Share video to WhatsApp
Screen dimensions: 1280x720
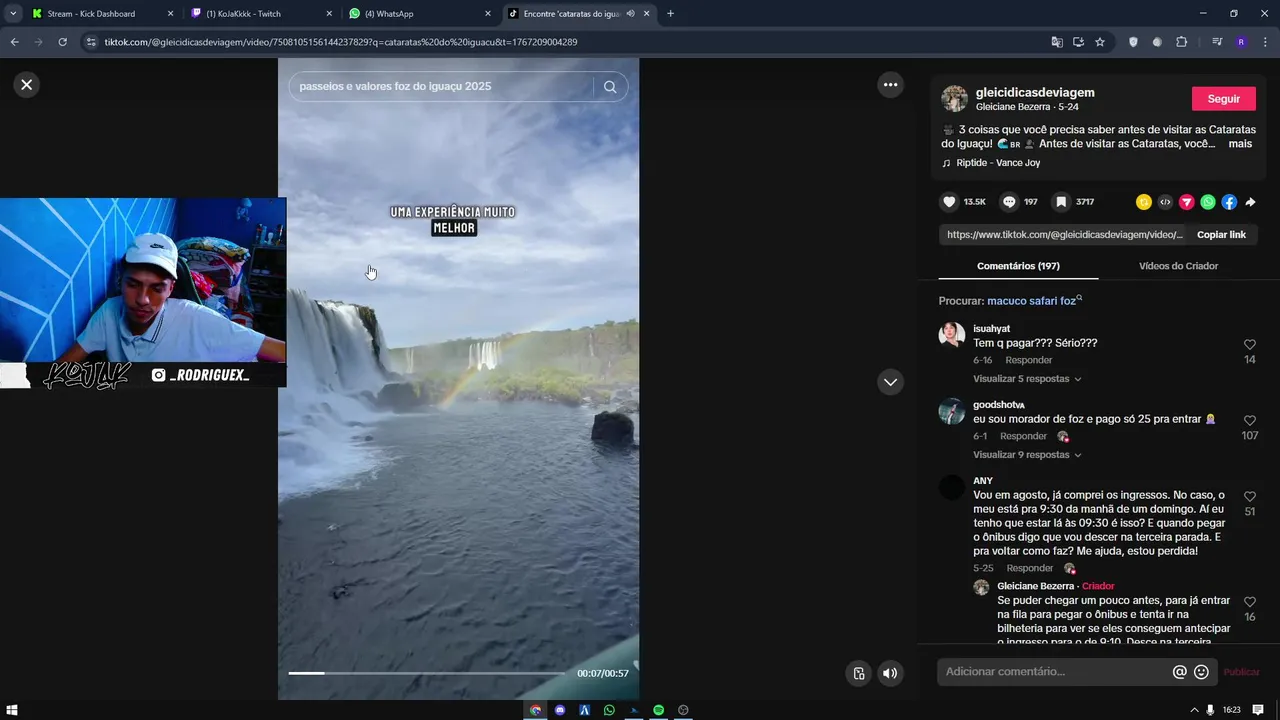click(1208, 202)
